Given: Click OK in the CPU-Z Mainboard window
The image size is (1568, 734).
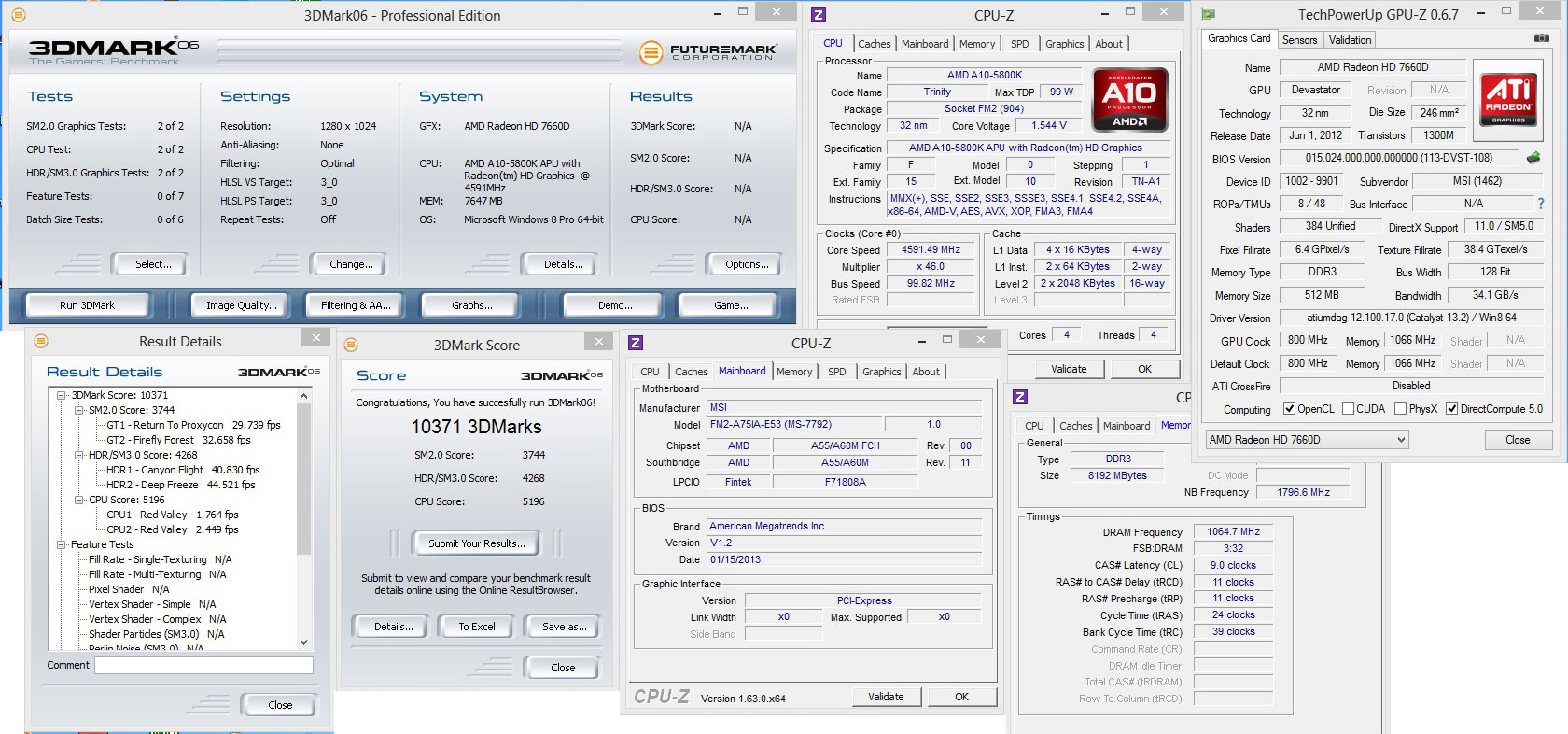Looking at the screenshot, I should point(961,697).
